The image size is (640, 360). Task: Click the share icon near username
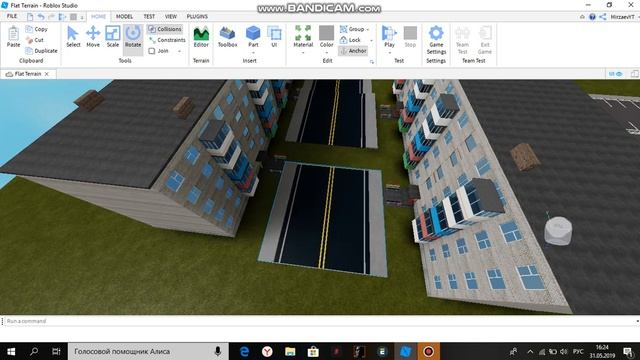603,17
